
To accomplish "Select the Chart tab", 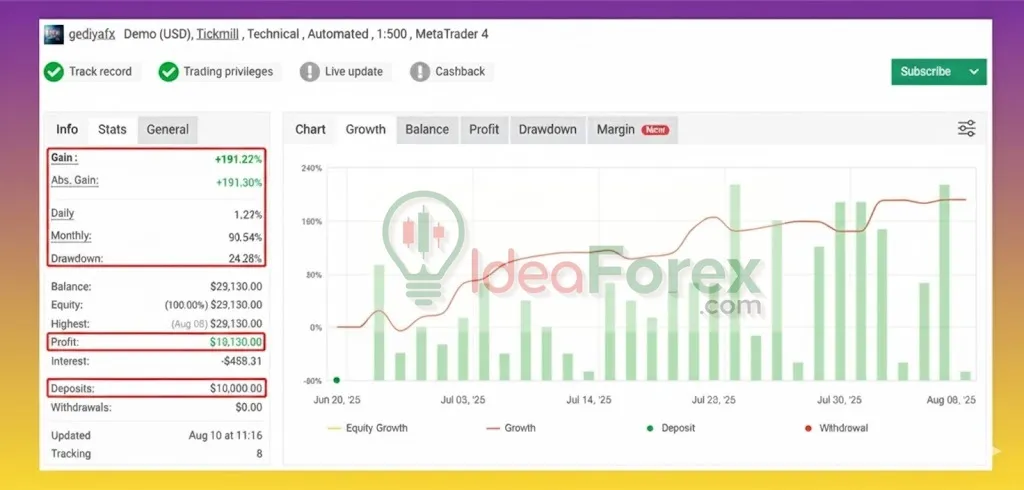I will 310,129.
